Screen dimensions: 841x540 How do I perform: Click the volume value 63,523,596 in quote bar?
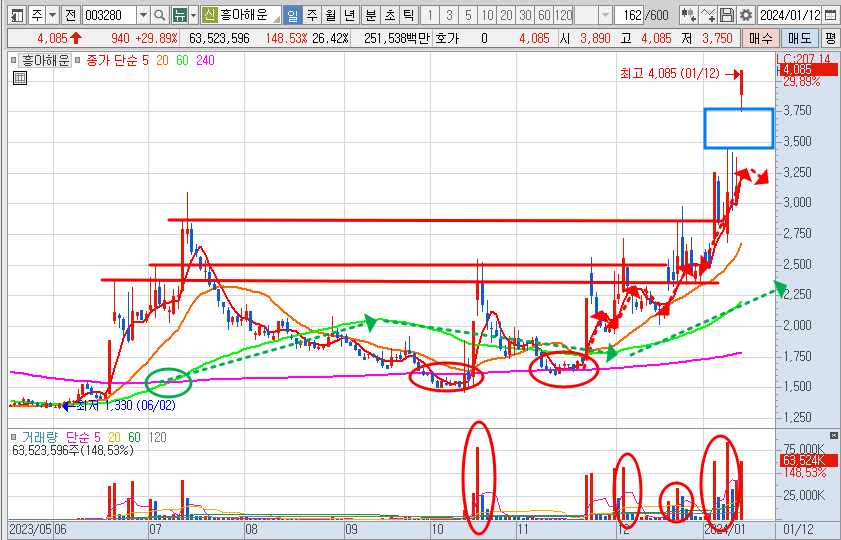point(219,38)
